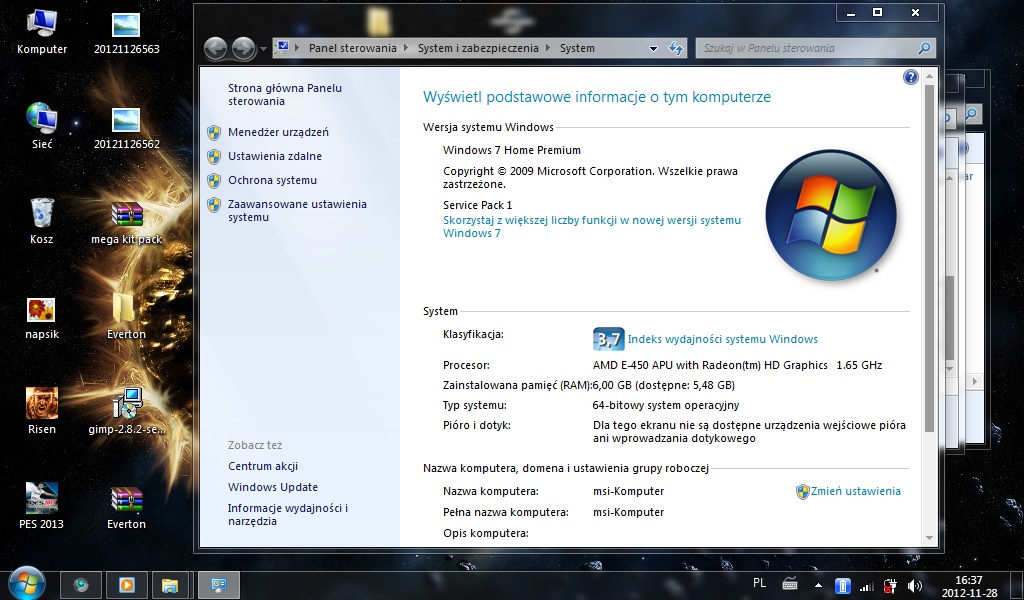Open Zaawansowane ustawienia systemu
This screenshot has width=1024, height=600.
297,210
